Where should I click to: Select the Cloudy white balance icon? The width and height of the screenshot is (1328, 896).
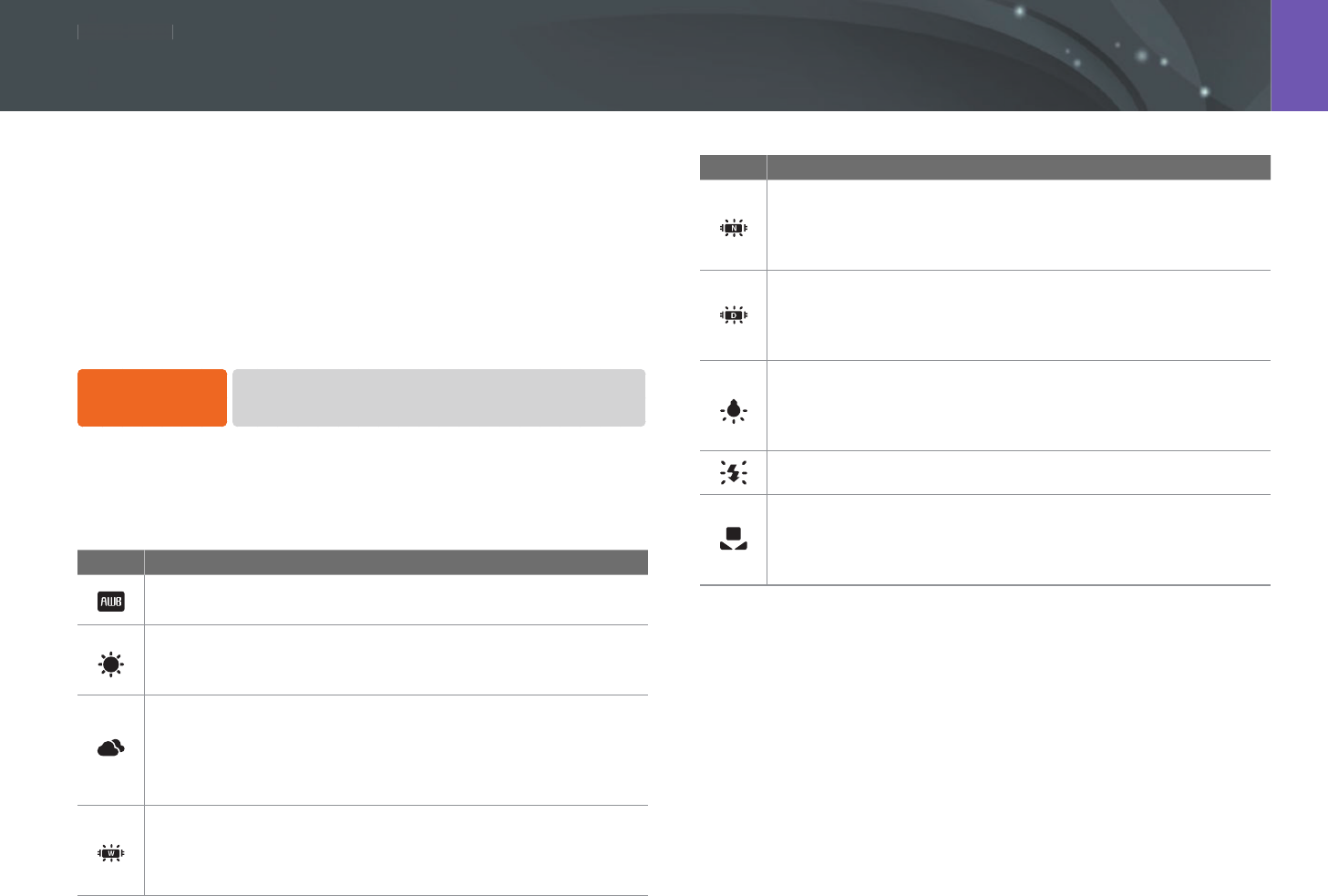111,748
